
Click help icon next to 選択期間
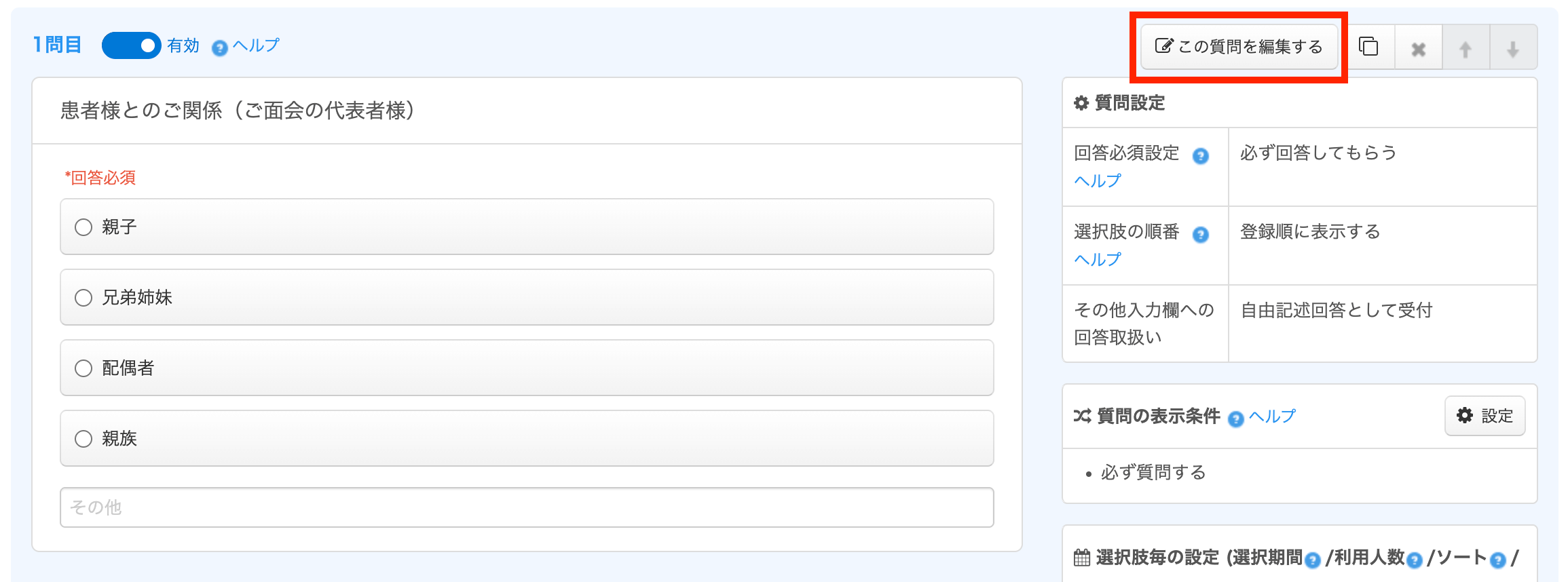[x=1313, y=560]
